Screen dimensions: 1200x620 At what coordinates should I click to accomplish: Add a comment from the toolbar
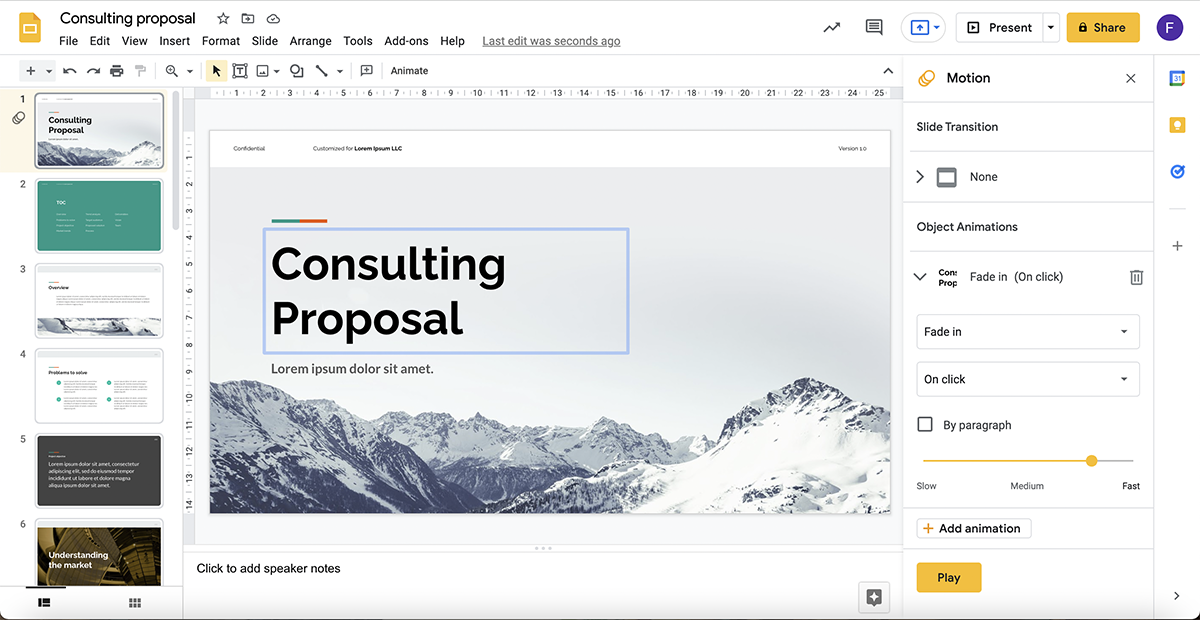click(366, 71)
